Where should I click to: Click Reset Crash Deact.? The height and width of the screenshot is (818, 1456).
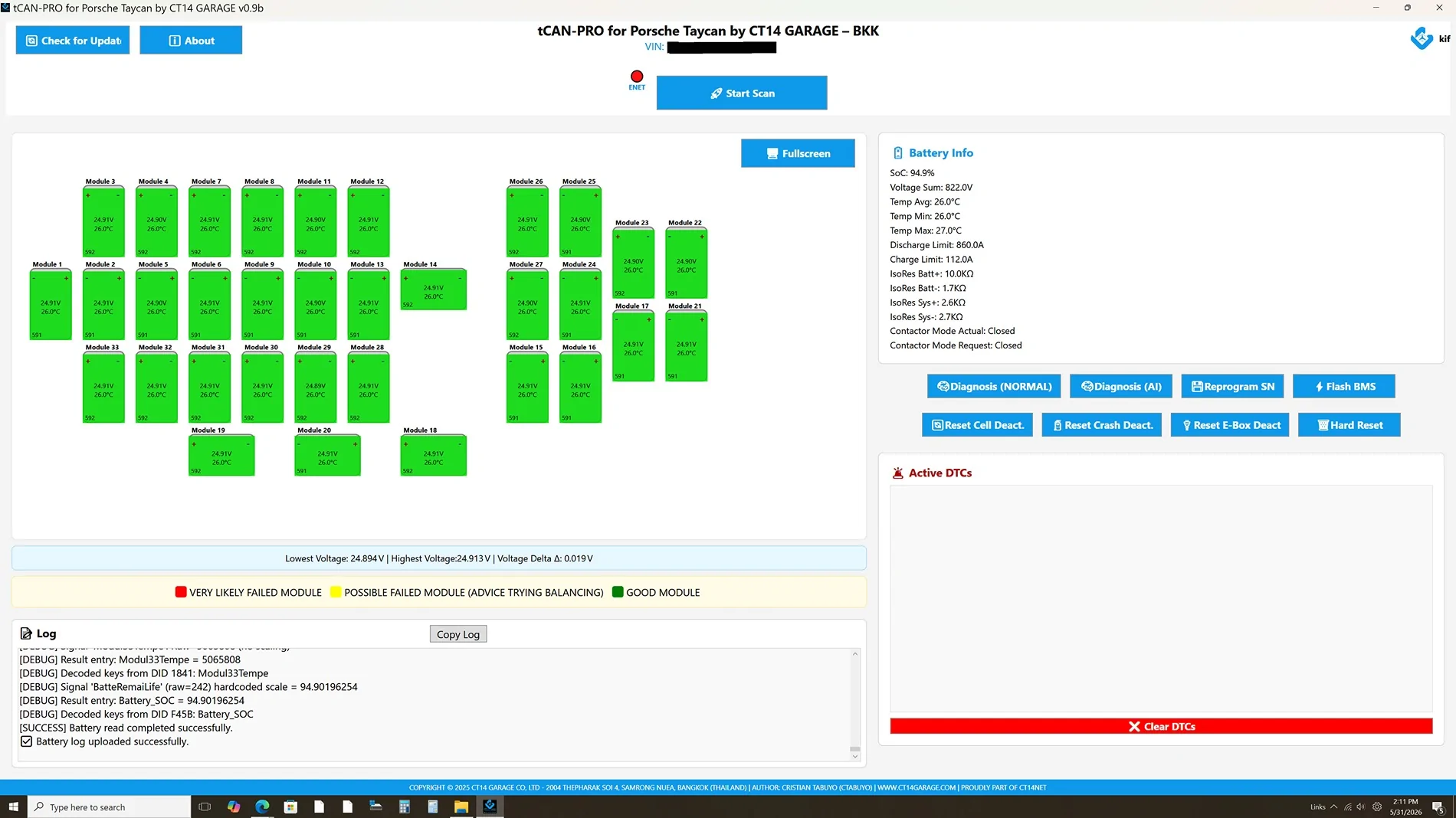[1102, 425]
